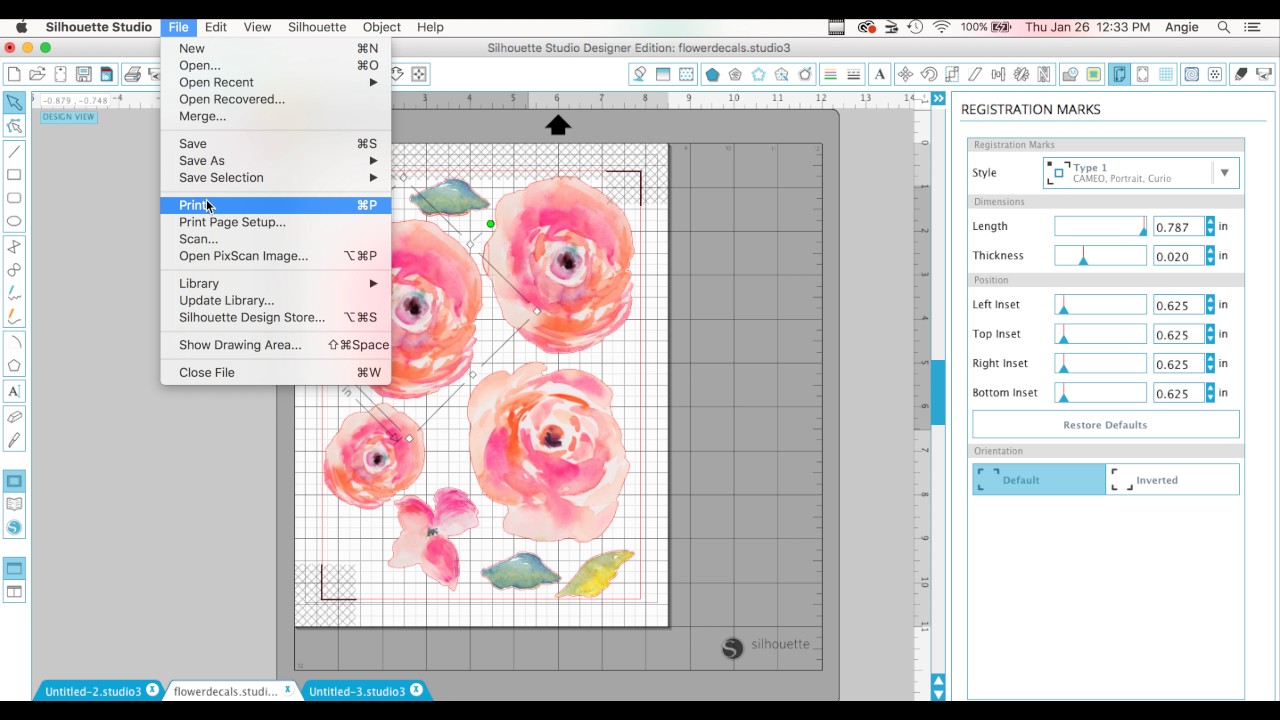Choose Print Page Setup from the menu
Image resolution: width=1280 pixels, height=720 pixels.
click(x=232, y=222)
